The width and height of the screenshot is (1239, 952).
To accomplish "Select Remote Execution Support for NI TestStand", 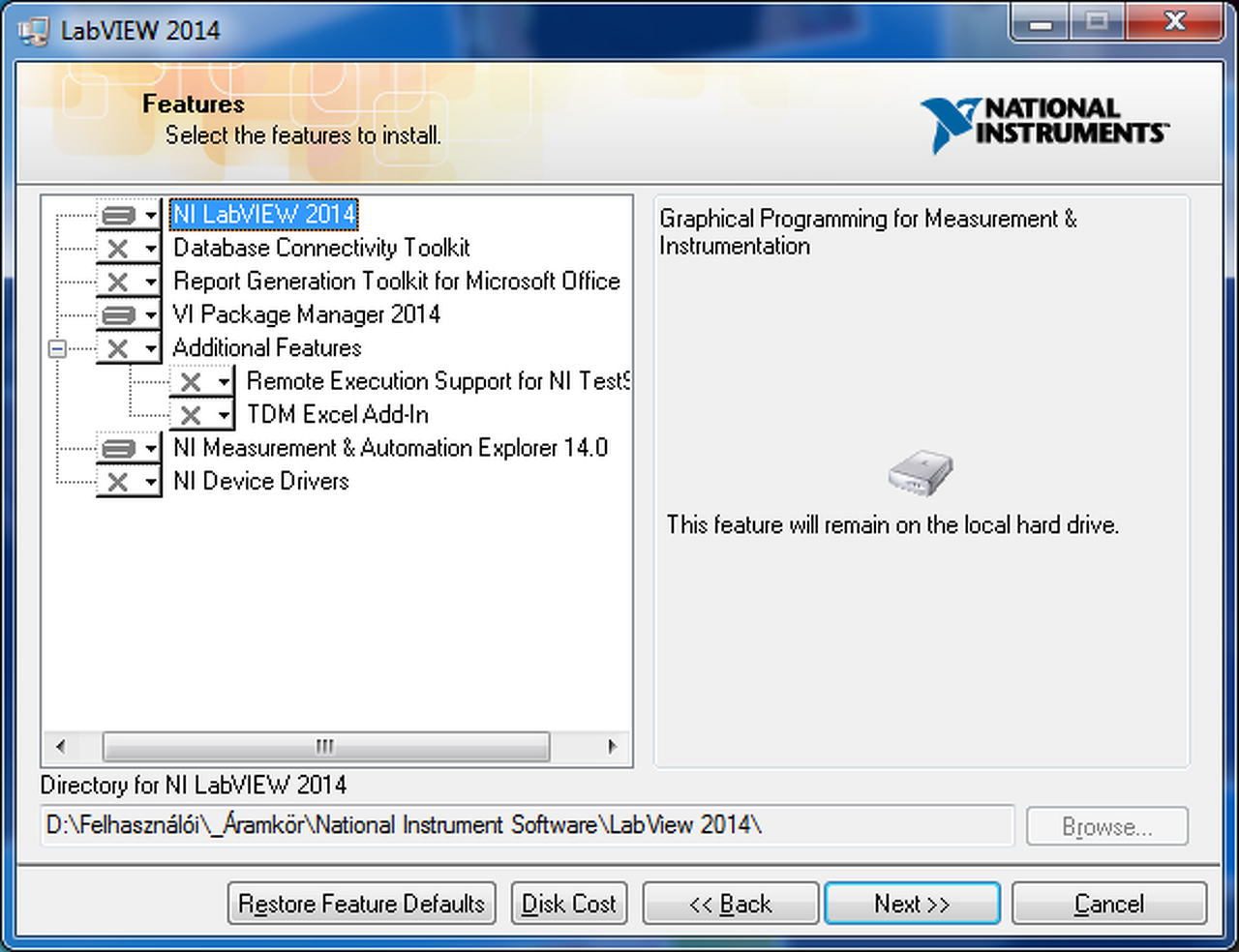I will coord(438,381).
